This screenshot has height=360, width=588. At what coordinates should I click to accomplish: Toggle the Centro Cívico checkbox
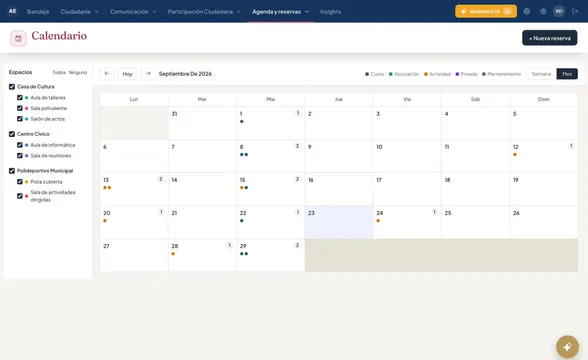[12, 134]
